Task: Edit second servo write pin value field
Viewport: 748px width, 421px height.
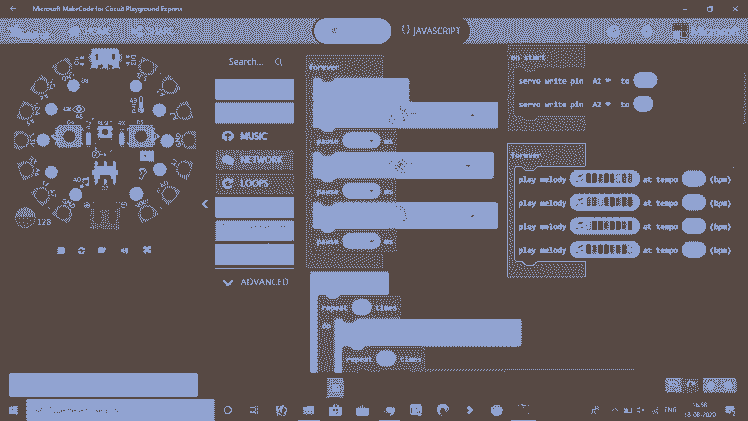Action: point(643,104)
